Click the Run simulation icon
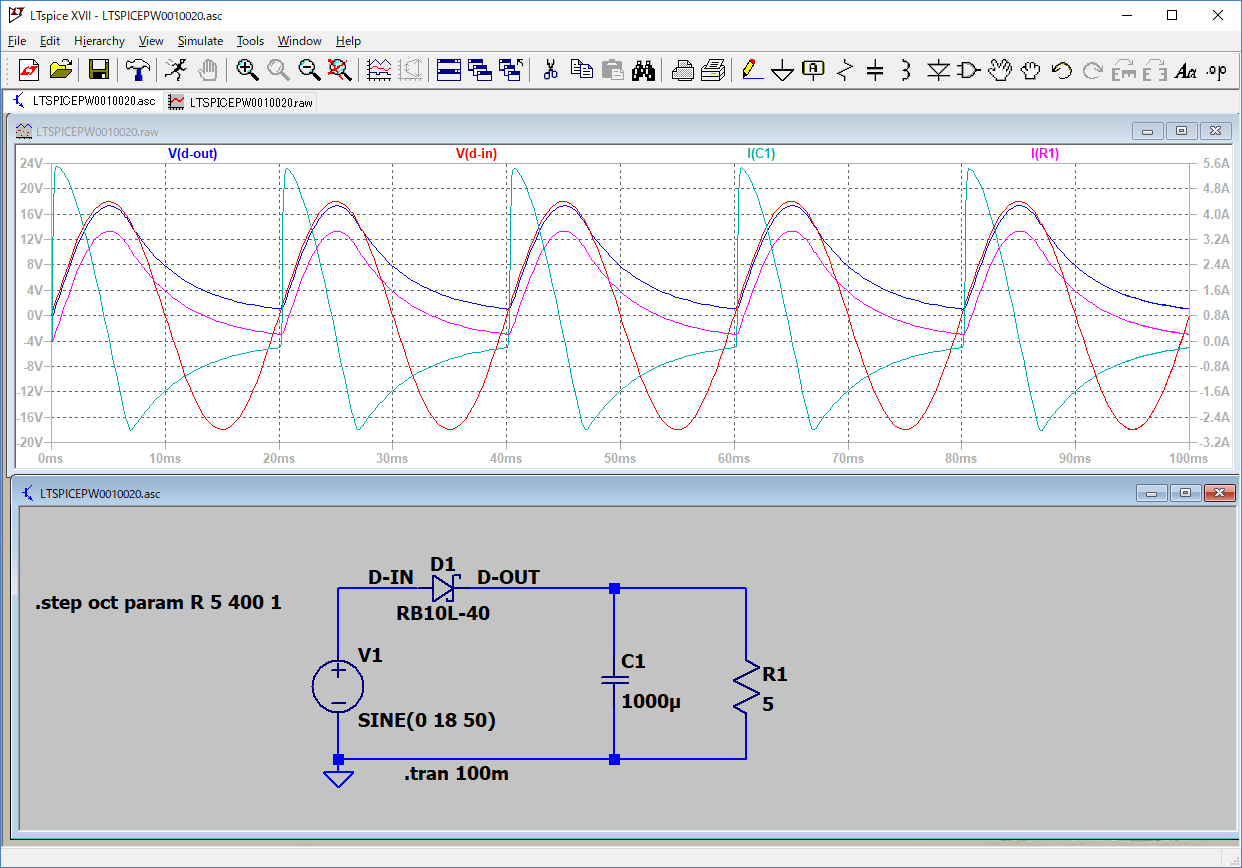 click(175, 70)
